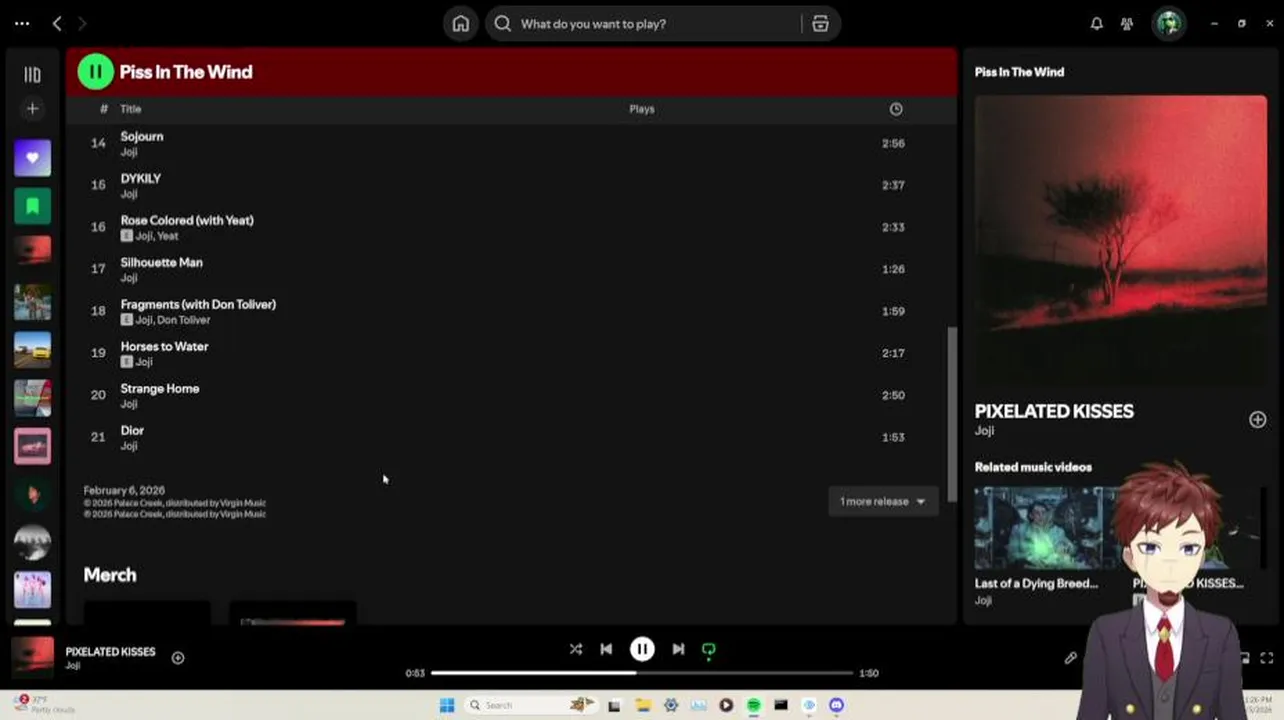Pause playback in bottom player
The height and width of the screenshot is (720, 1284).
click(x=642, y=649)
